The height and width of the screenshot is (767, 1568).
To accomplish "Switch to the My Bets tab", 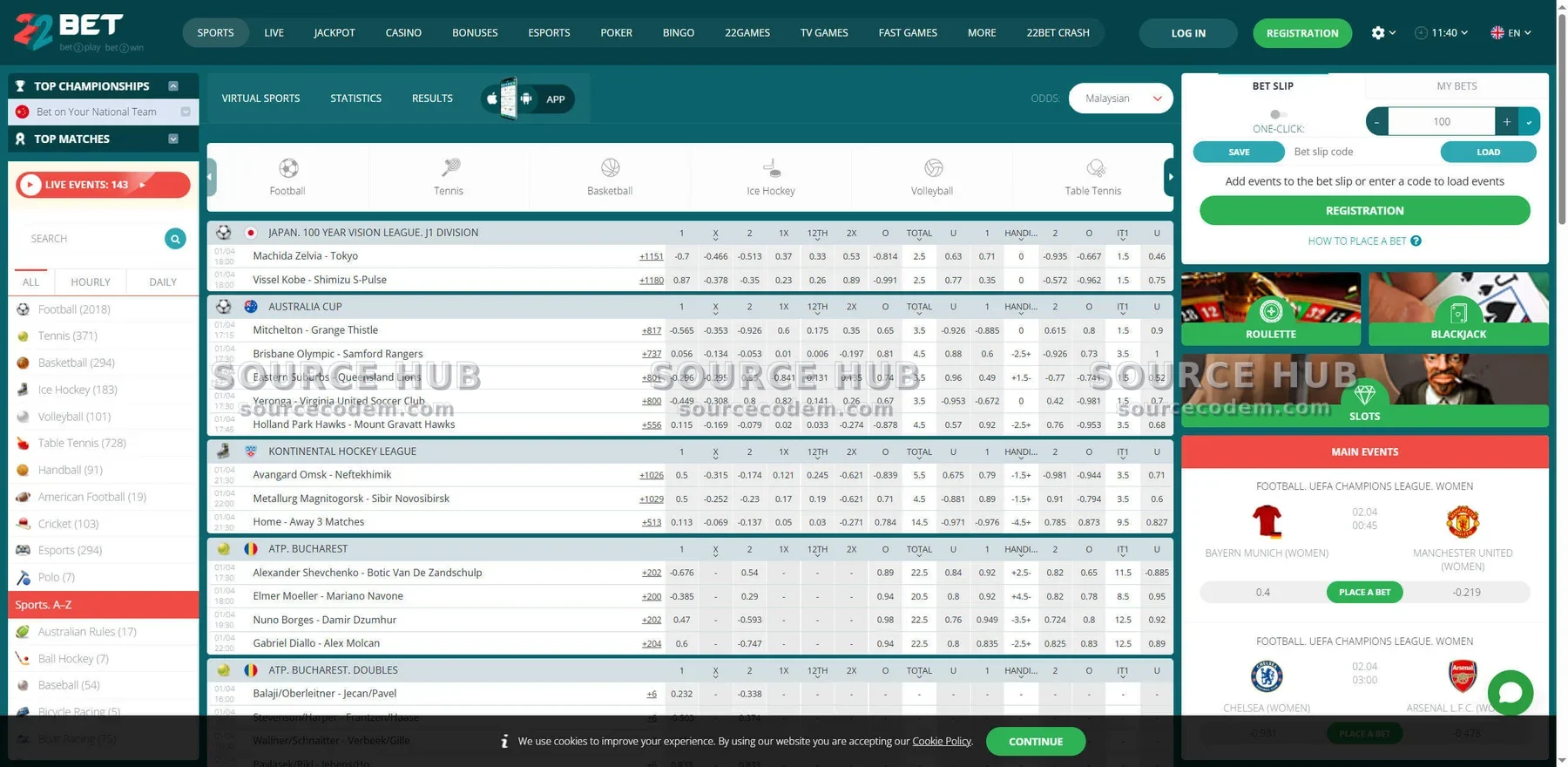I will click(x=1456, y=86).
